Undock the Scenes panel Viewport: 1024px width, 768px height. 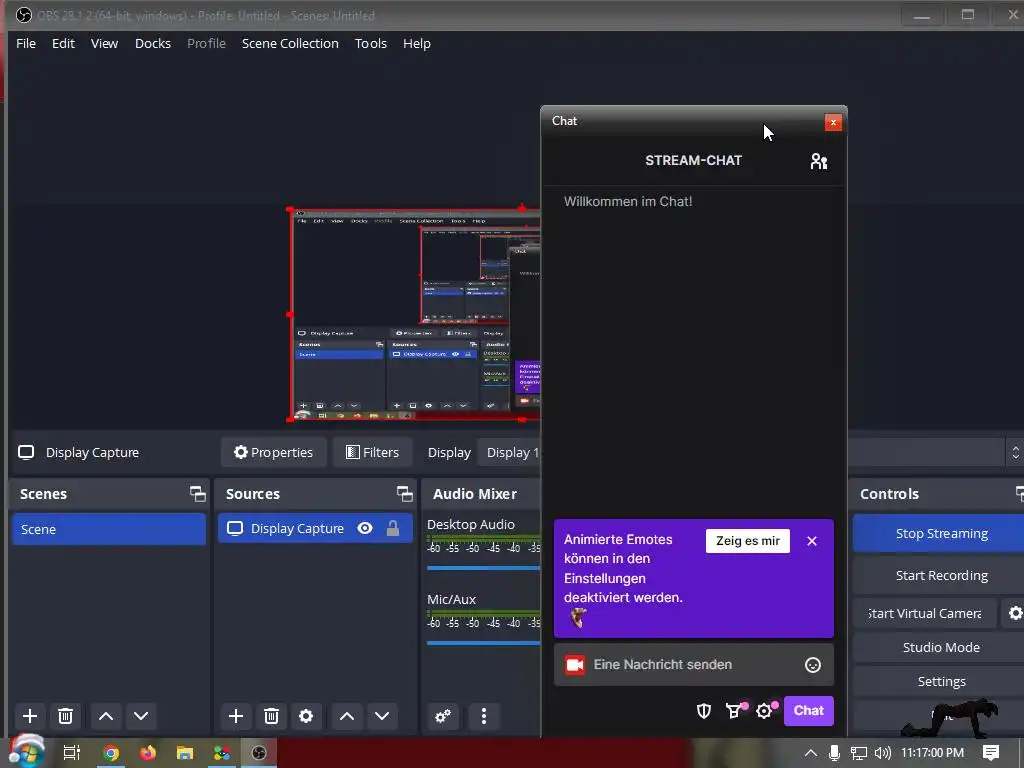pos(197,494)
